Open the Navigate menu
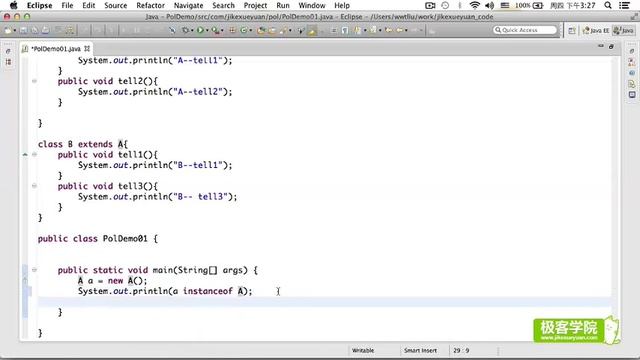Screen dimensions: 640x360 [x=188, y=5]
